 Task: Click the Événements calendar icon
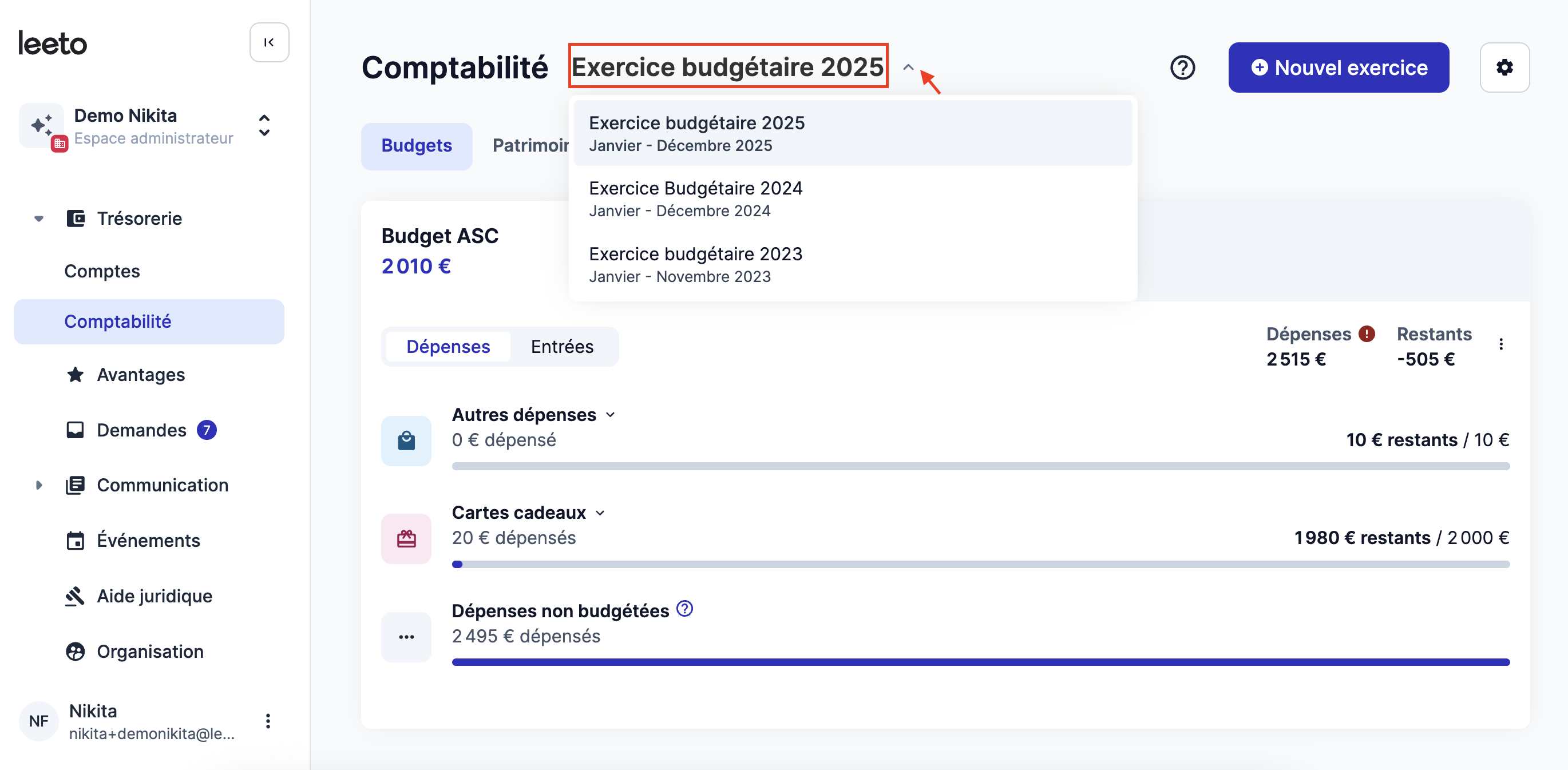76,541
